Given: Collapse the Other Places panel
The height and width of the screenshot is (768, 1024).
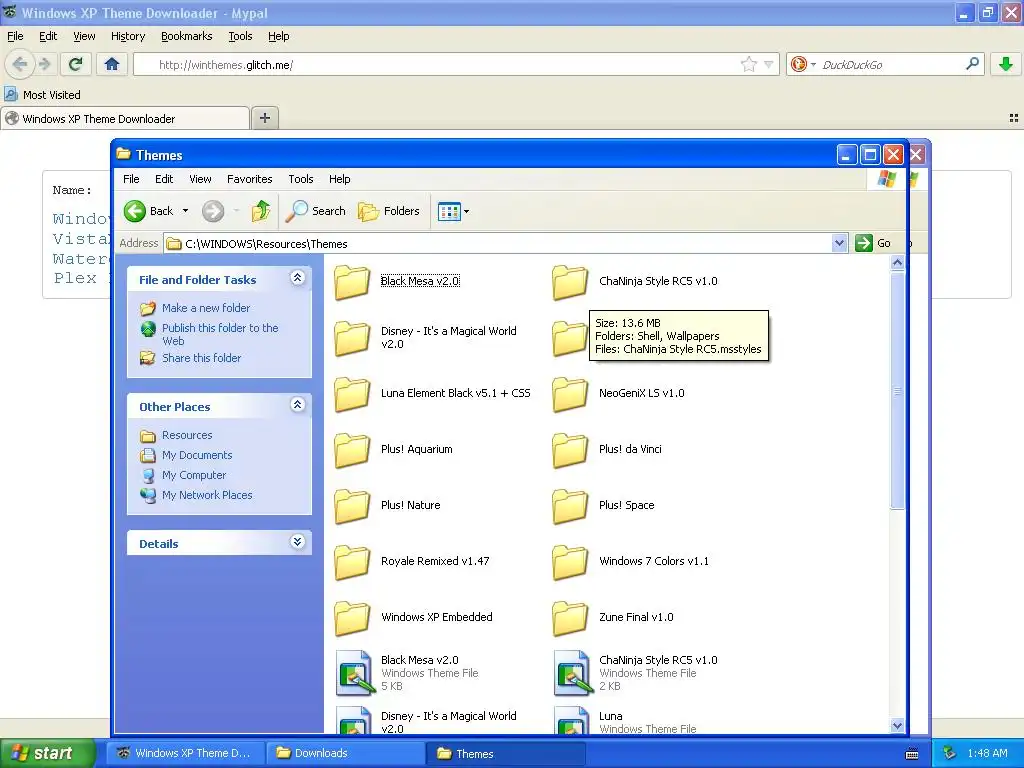Looking at the screenshot, I should (297, 405).
